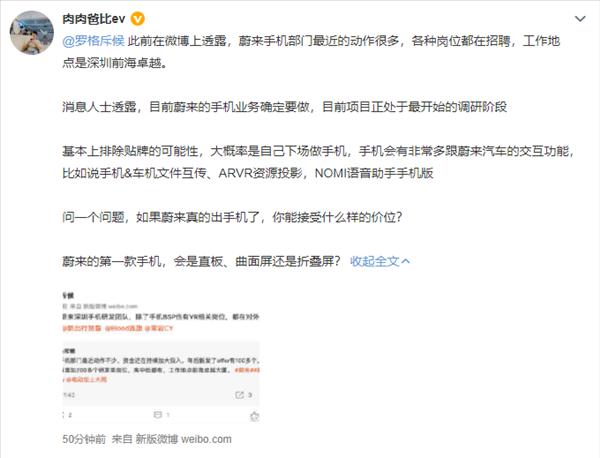Click the comment count number in thumbnail

[x=168, y=414]
